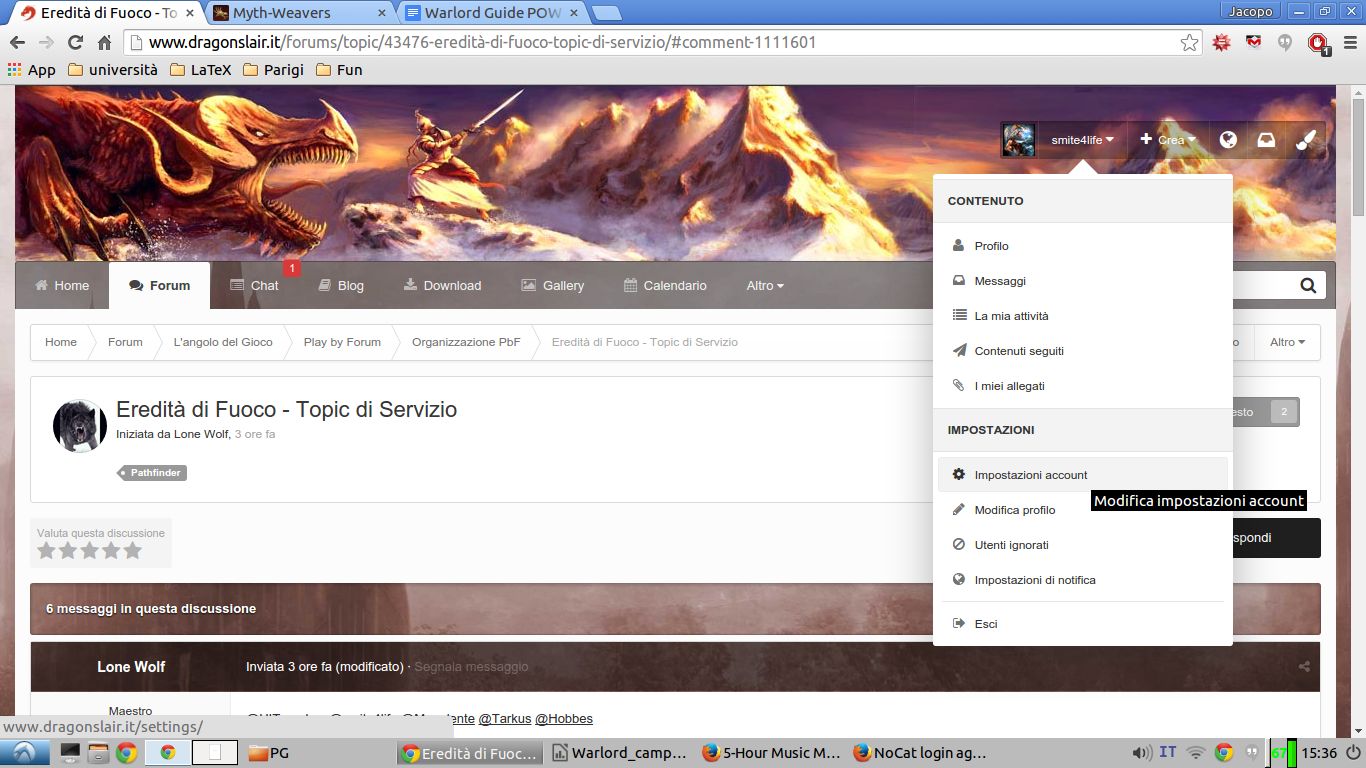Click the volume icon in the system tray
The height and width of the screenshot is (768, 1366).
pyautogui.click(x=1140, y=753)
